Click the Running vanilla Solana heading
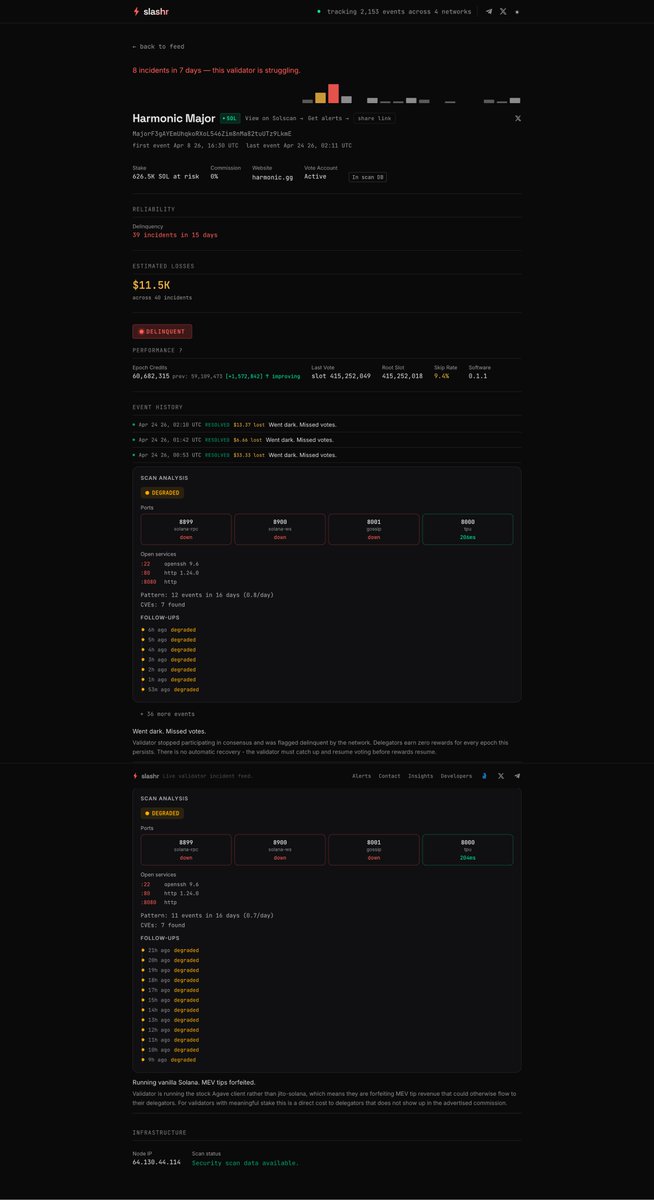 194,1082
